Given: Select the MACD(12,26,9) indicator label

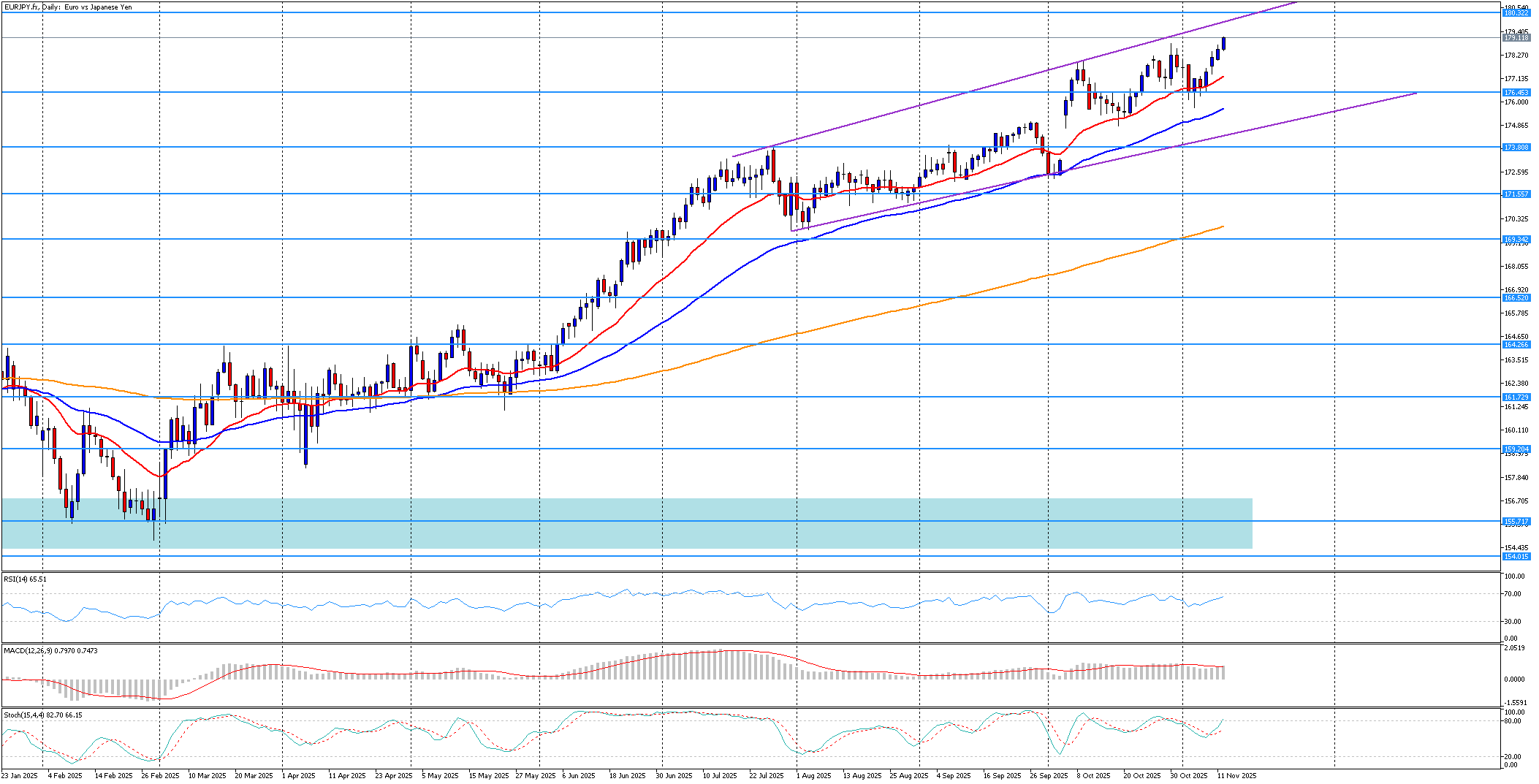Looking at the screenshot, I should coord(51,650).
